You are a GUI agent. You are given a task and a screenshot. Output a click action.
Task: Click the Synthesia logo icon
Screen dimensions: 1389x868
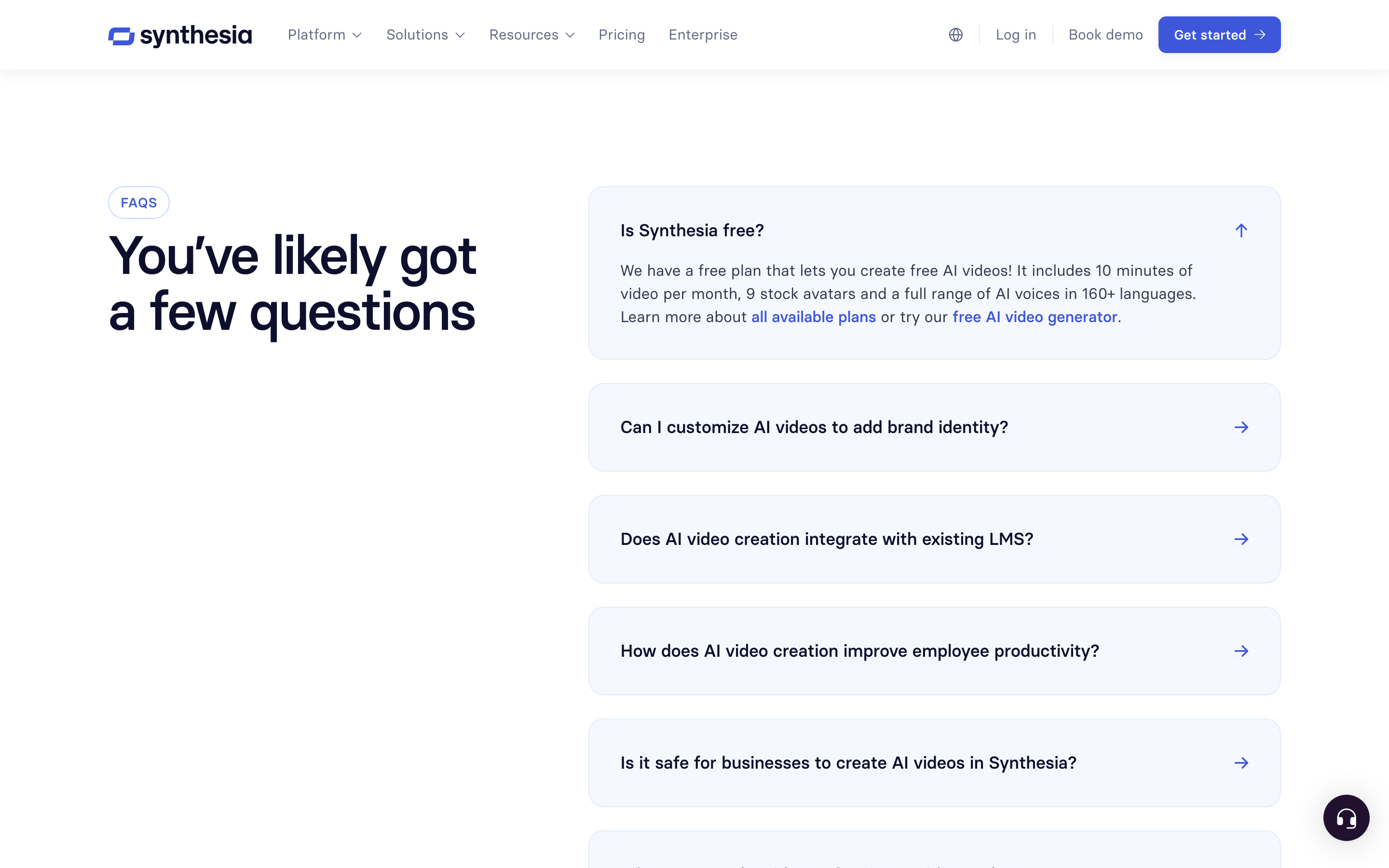pos(121,36)
